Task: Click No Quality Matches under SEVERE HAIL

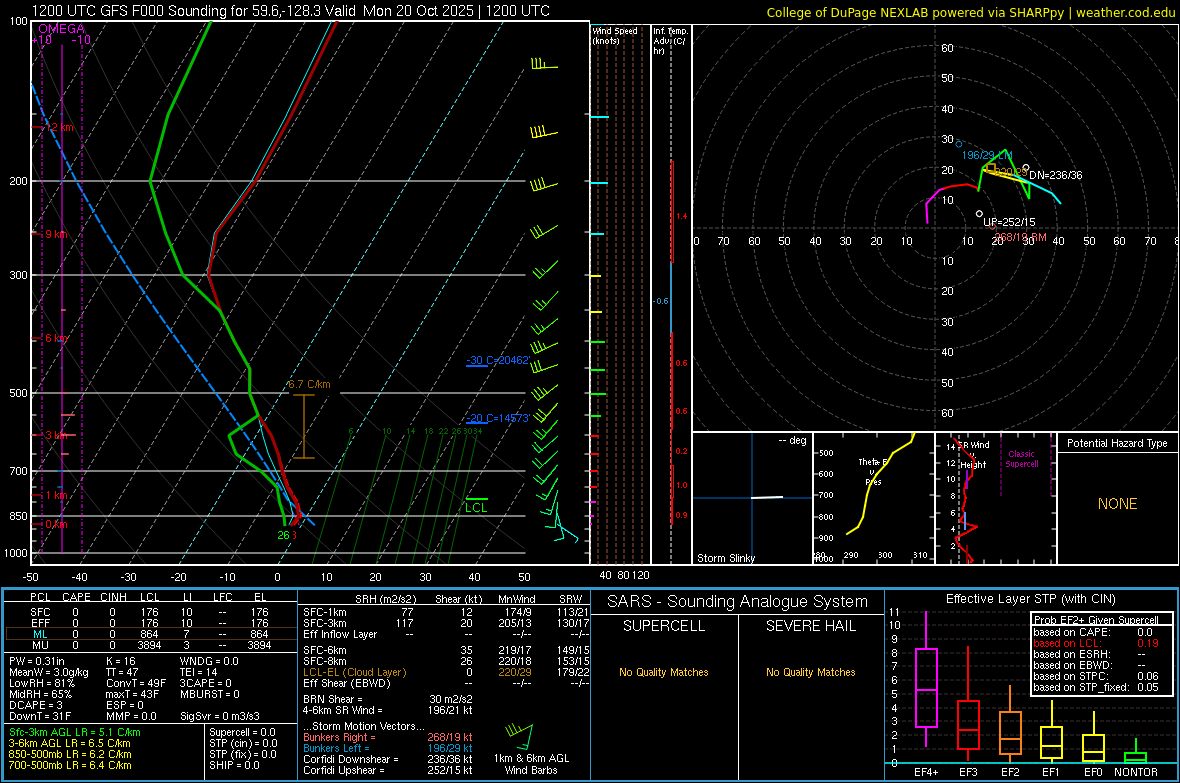Action: click(810, 672)
